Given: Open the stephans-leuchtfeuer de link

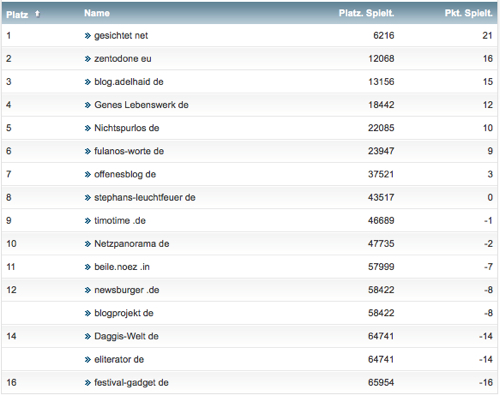Looking at the screenshot, I should (x=145, y=197).
